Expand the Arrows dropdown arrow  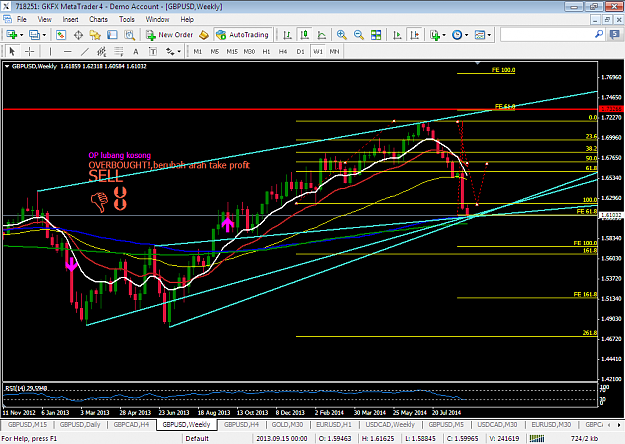179,51
